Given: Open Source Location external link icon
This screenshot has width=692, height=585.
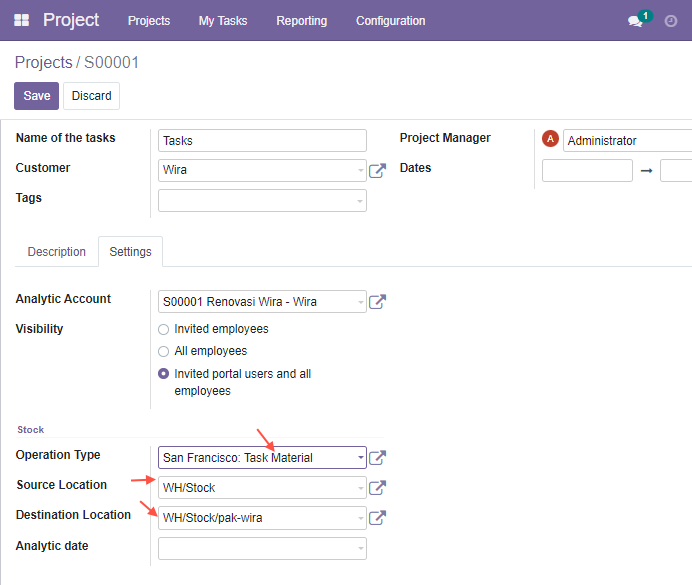Looking at the screenshot, I should point(377,488).
